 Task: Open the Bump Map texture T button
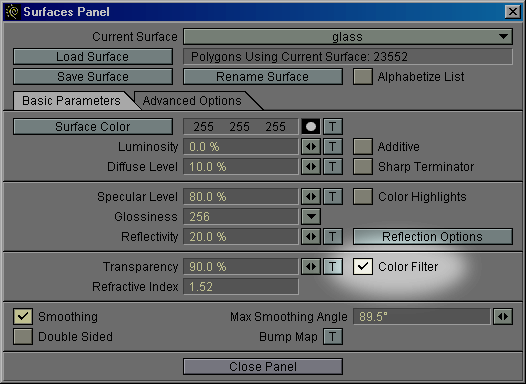tap(333, 337)
